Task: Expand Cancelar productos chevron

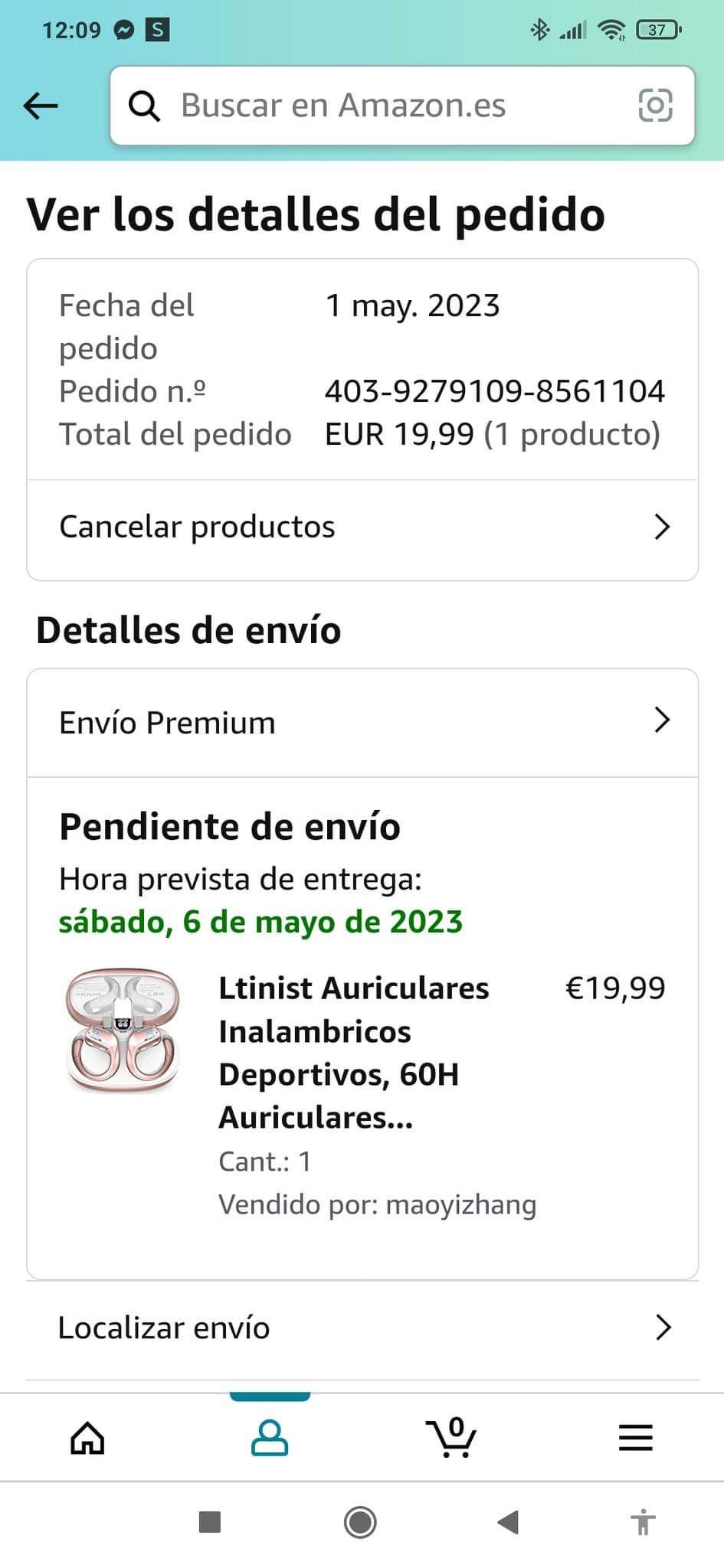Action: 662,527
